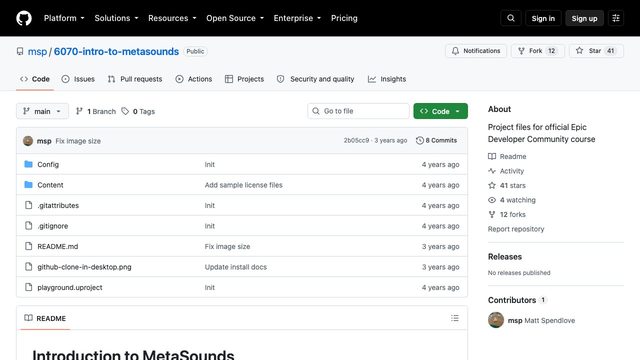Open the GitHub logo homepage
The height and width of the screenshot is (360, 640).
click(24, 18)
